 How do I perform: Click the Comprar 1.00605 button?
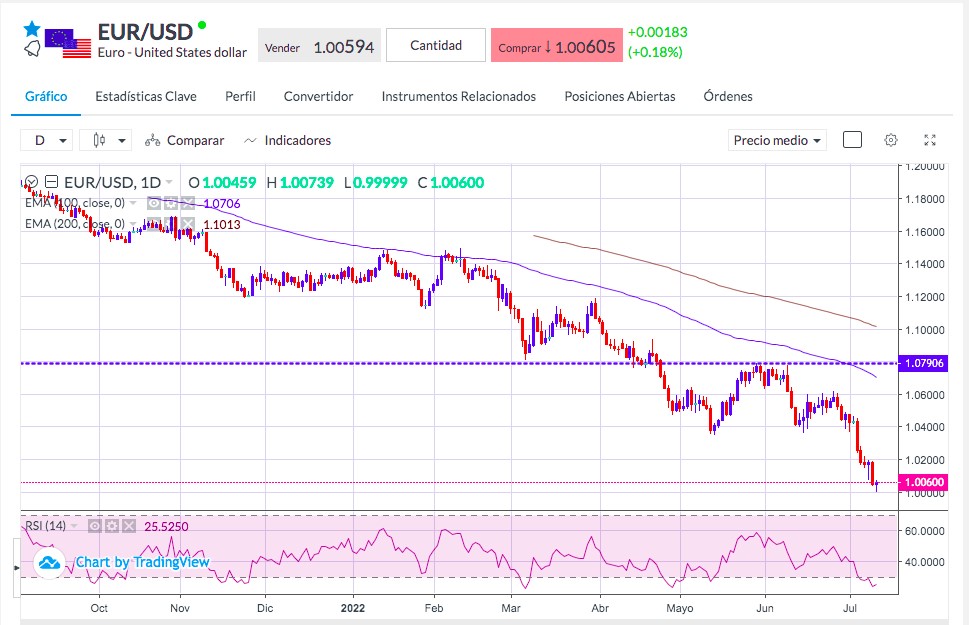click(x=556, y=47)
